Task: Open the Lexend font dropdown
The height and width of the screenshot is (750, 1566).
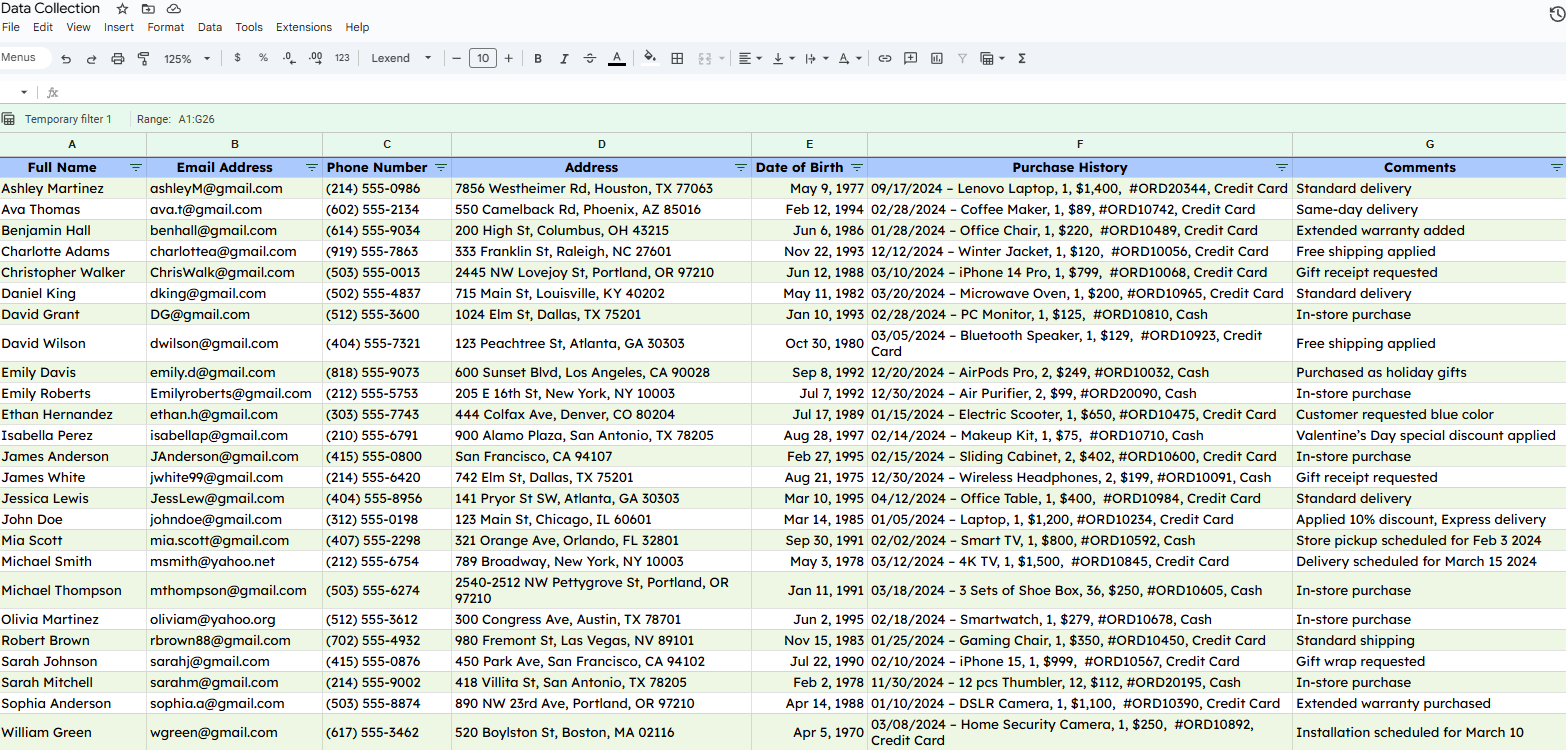Action: pos(401,58)
